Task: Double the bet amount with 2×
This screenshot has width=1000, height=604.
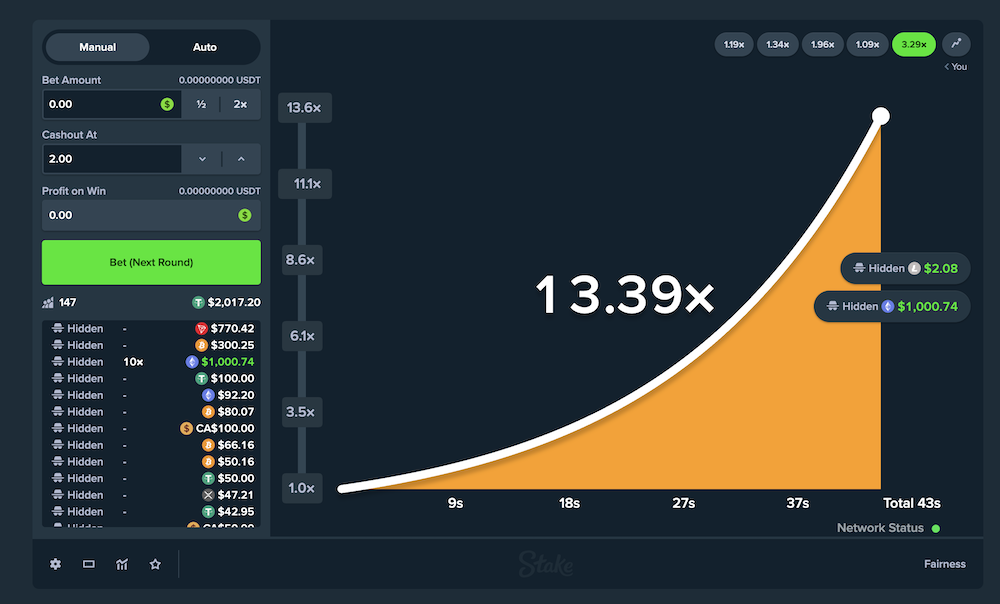Action: (240, 104)
